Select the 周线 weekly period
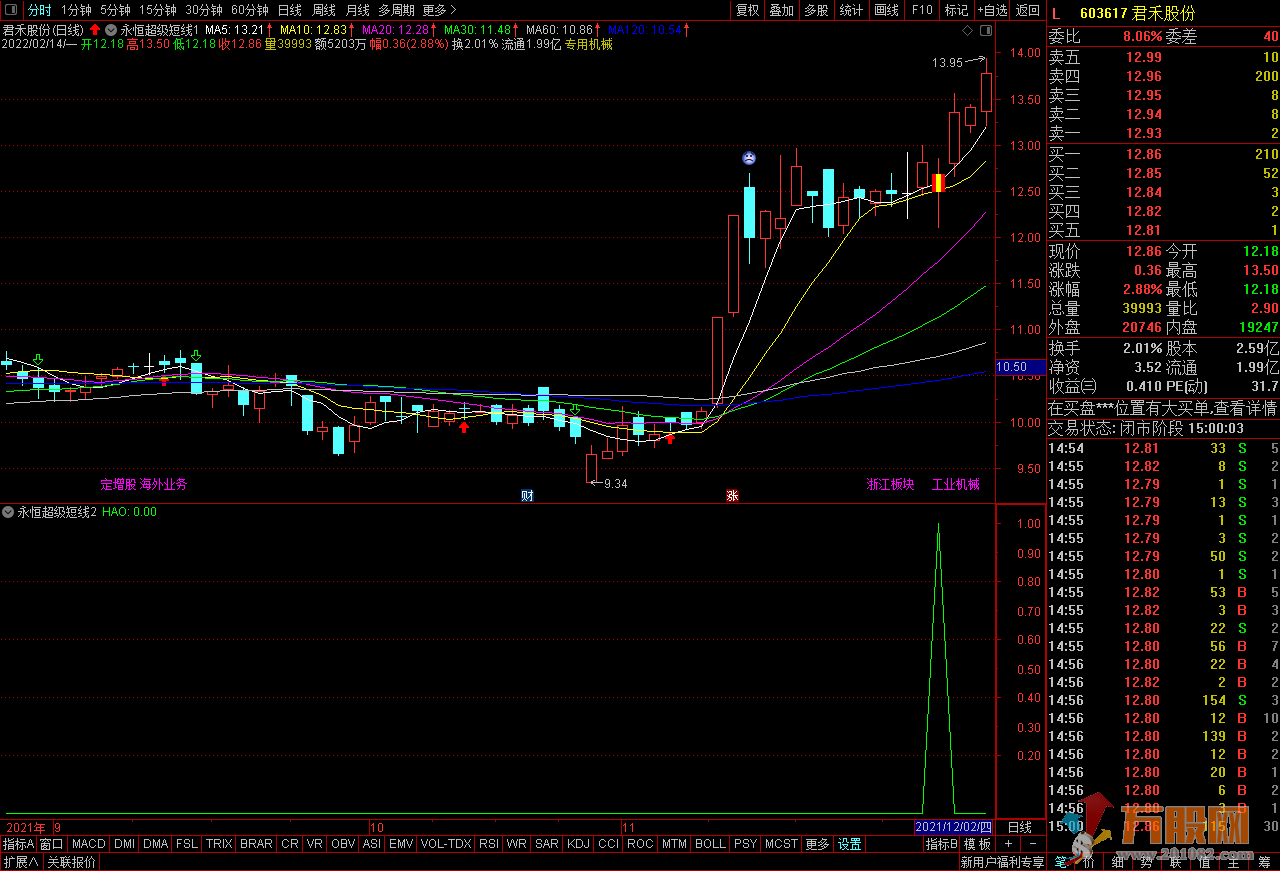This screenshot has height=871, width=1280. click(324, 10)
